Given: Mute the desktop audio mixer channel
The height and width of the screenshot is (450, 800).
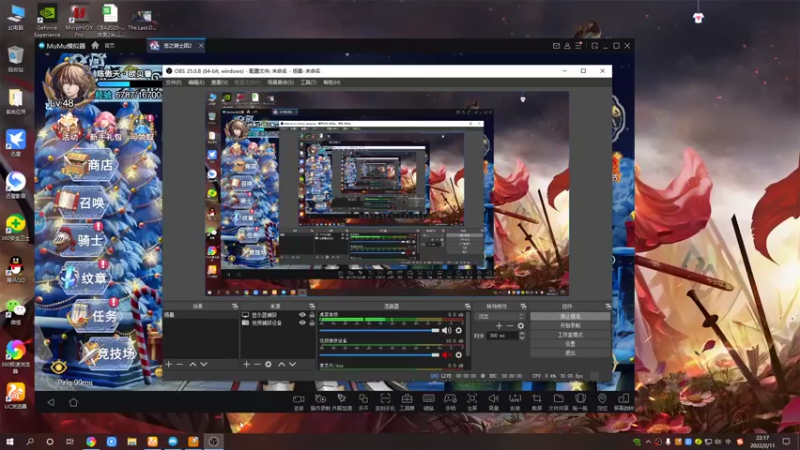Looking at the screenshot, I should pos(446,331).
